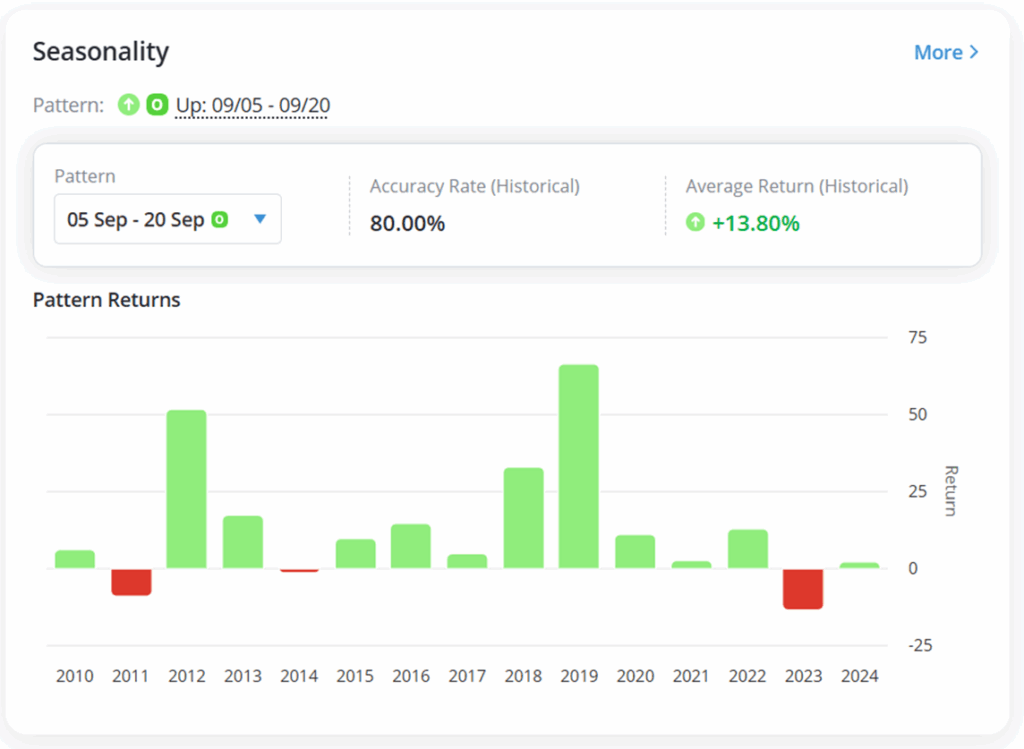Image resolution: width=1024 pixels, height=749 pixels.
Task: Select the 2024 green bar
Action: click(859, 566)
